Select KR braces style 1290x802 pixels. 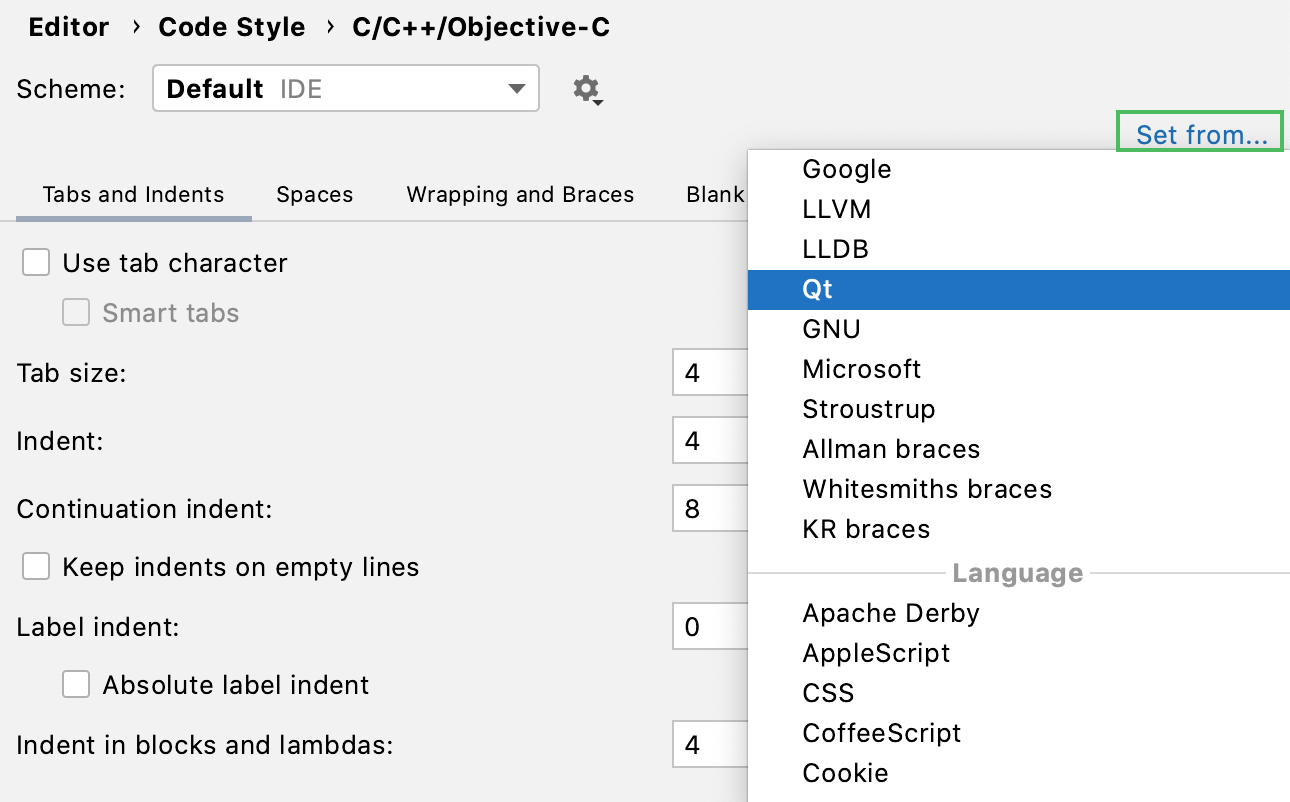pyautogui.click(x=1019, y=529)
